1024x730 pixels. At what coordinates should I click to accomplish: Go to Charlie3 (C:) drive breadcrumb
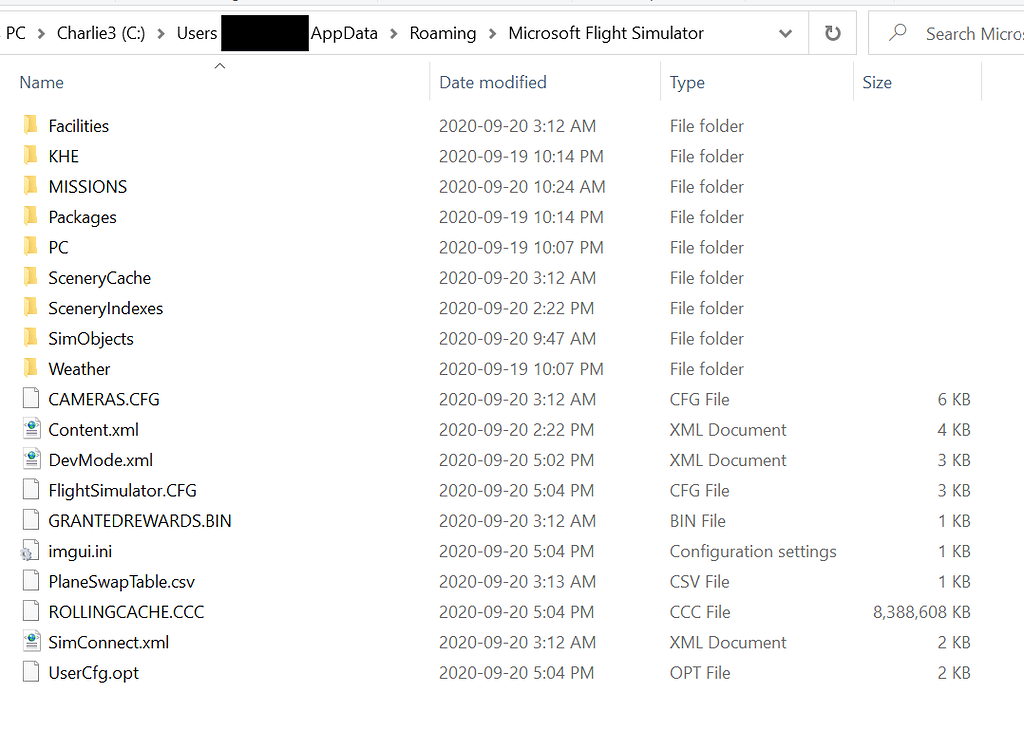tap(100, 33)
